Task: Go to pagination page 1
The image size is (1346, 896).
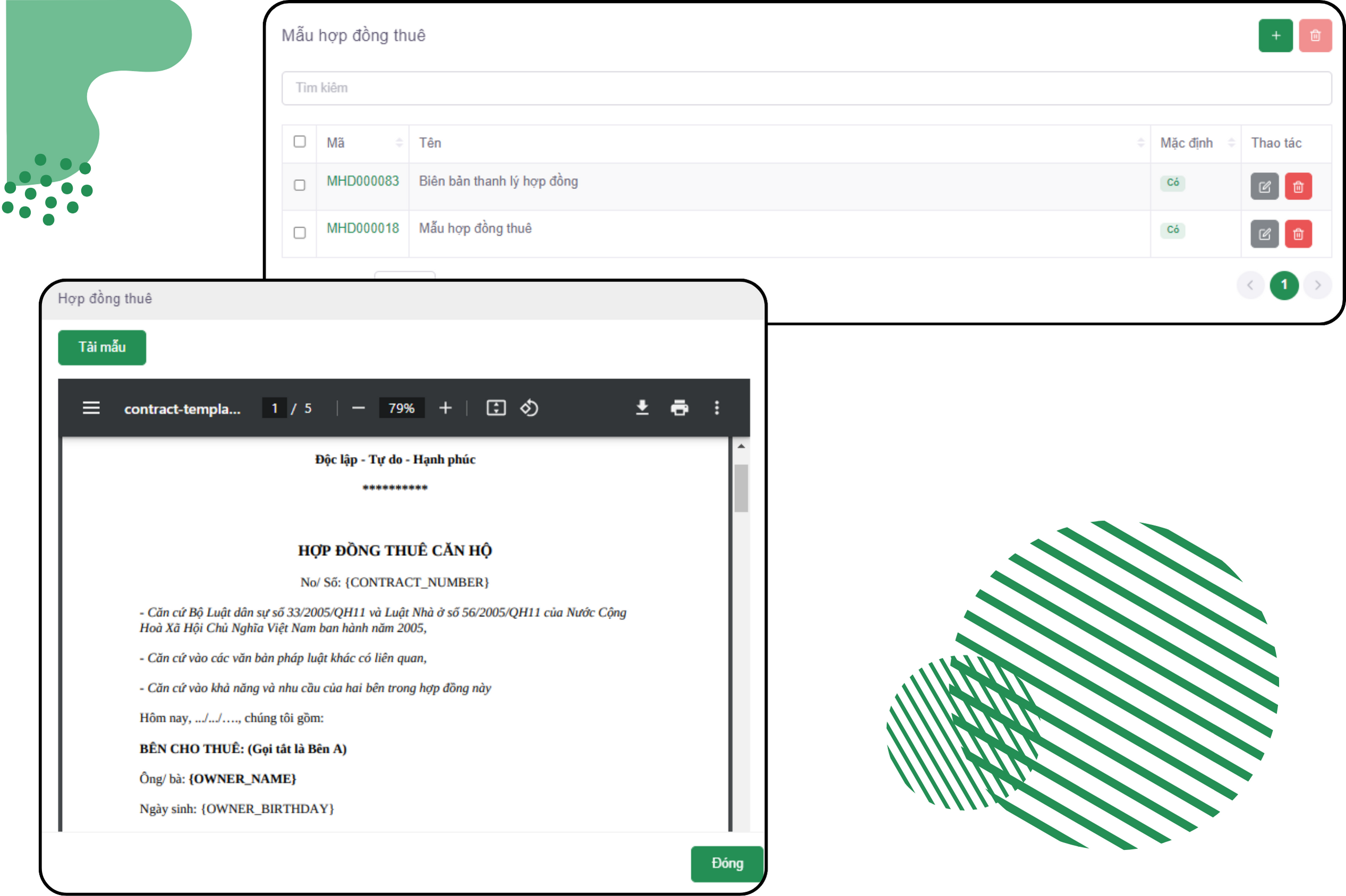Action: 1284,285
